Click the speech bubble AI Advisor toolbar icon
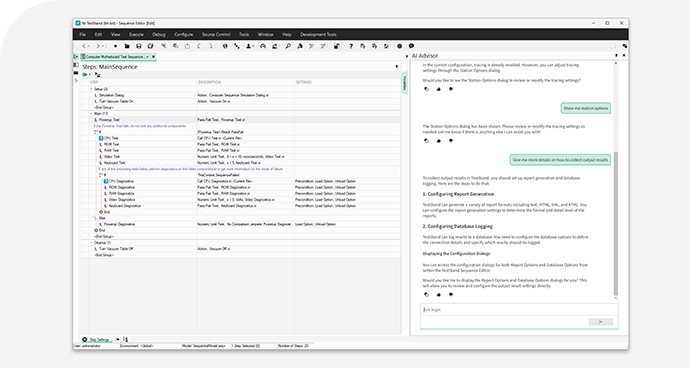 (x=411, y=46)
